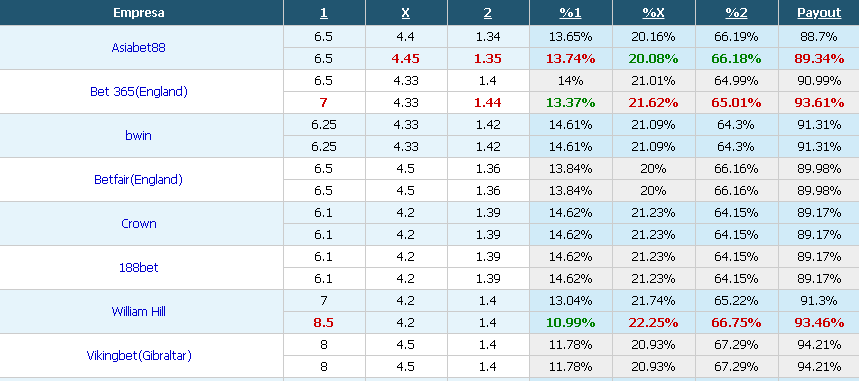The width and height of the screenshot is (859, 381).
Task: Open the bwin bookmaker link
Action: click(x=139, y=135)
